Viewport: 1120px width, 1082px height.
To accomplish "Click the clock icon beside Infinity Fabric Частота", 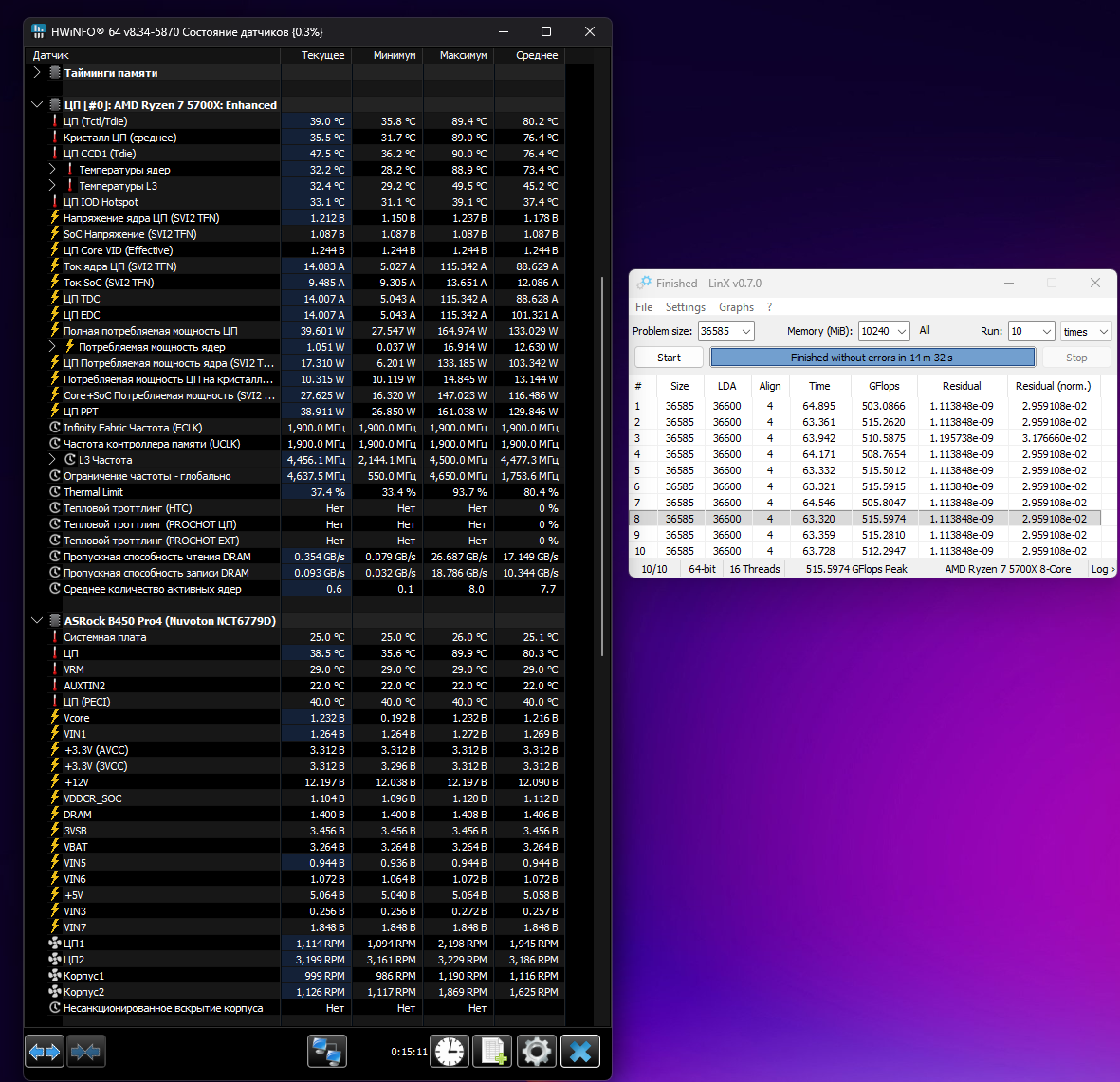I will [x=55, y=427].
